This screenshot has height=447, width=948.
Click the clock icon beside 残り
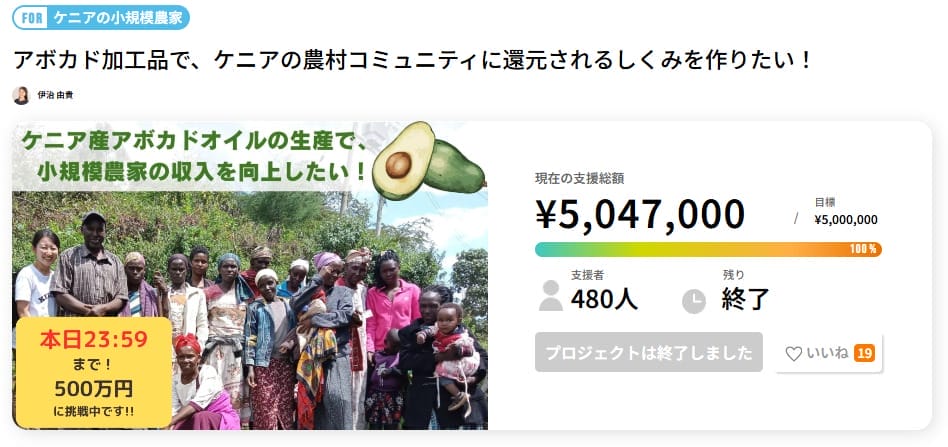coord(693,301)
